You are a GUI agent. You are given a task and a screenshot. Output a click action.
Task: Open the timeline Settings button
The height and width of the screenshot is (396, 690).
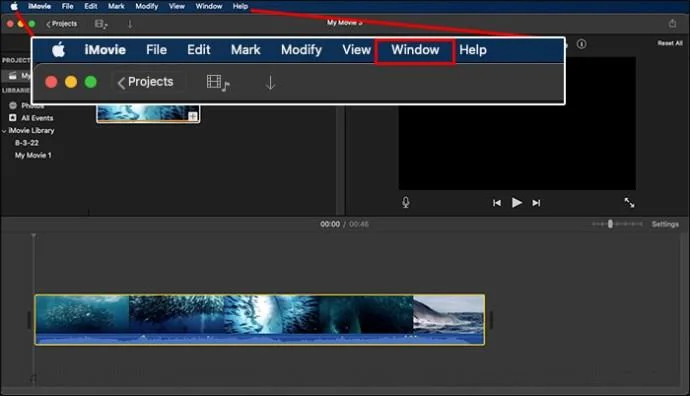(x=665, y=224)
